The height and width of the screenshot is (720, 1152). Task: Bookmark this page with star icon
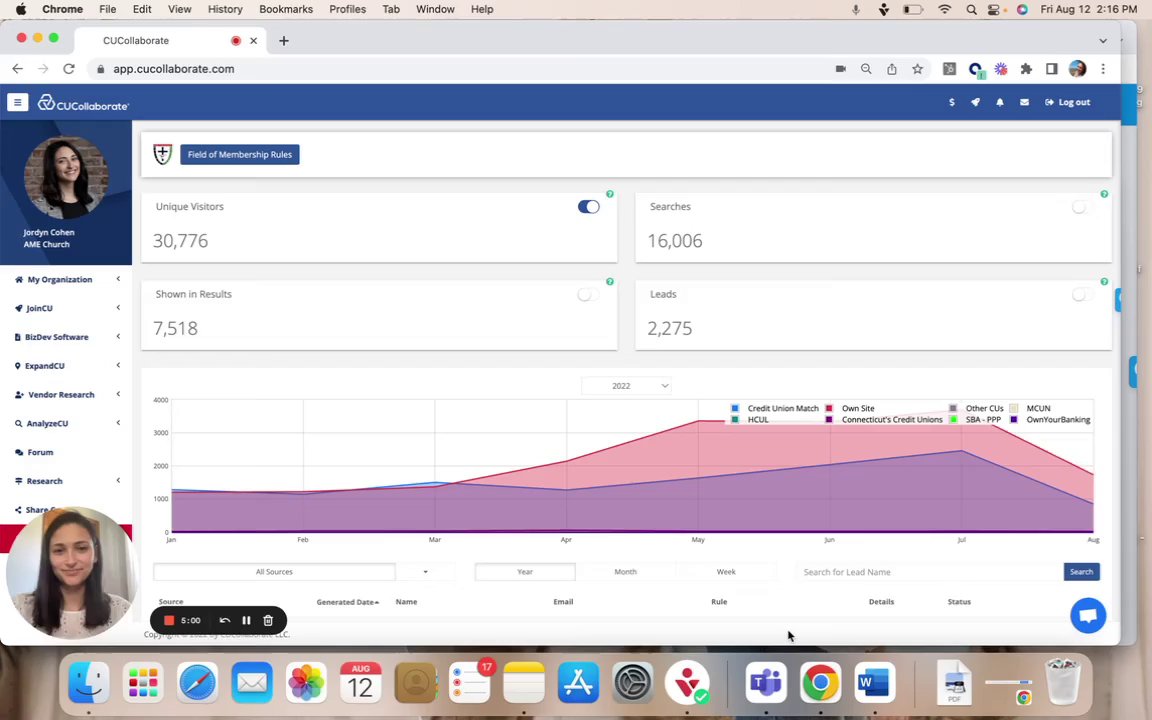click(x=917, y=68)
